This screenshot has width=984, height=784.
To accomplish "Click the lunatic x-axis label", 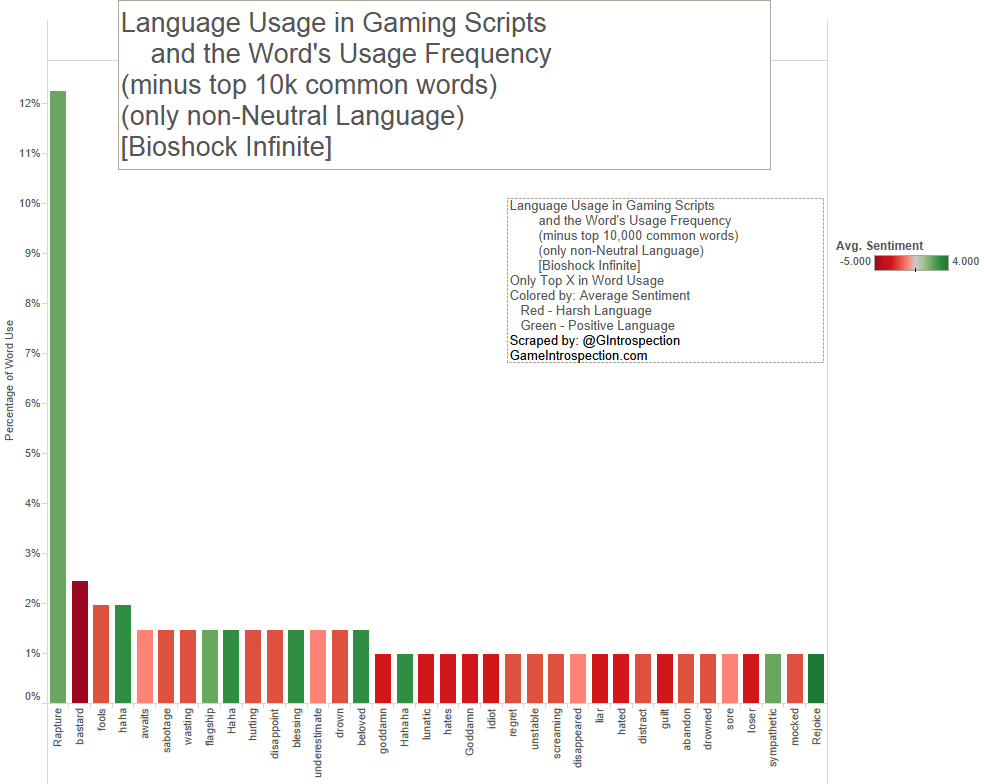I will (426, 727).
